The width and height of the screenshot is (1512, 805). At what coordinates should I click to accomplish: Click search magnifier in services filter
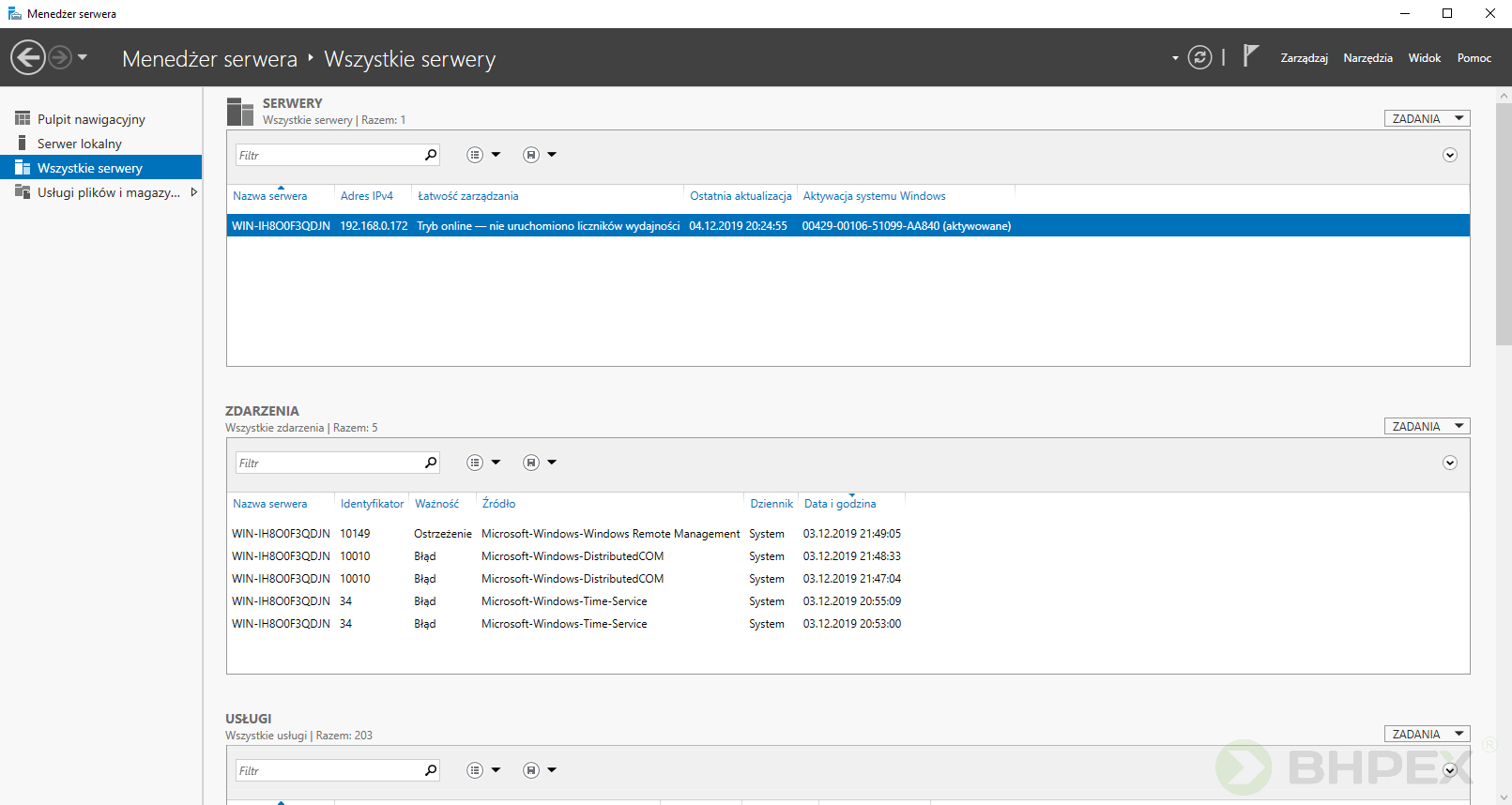431,770
